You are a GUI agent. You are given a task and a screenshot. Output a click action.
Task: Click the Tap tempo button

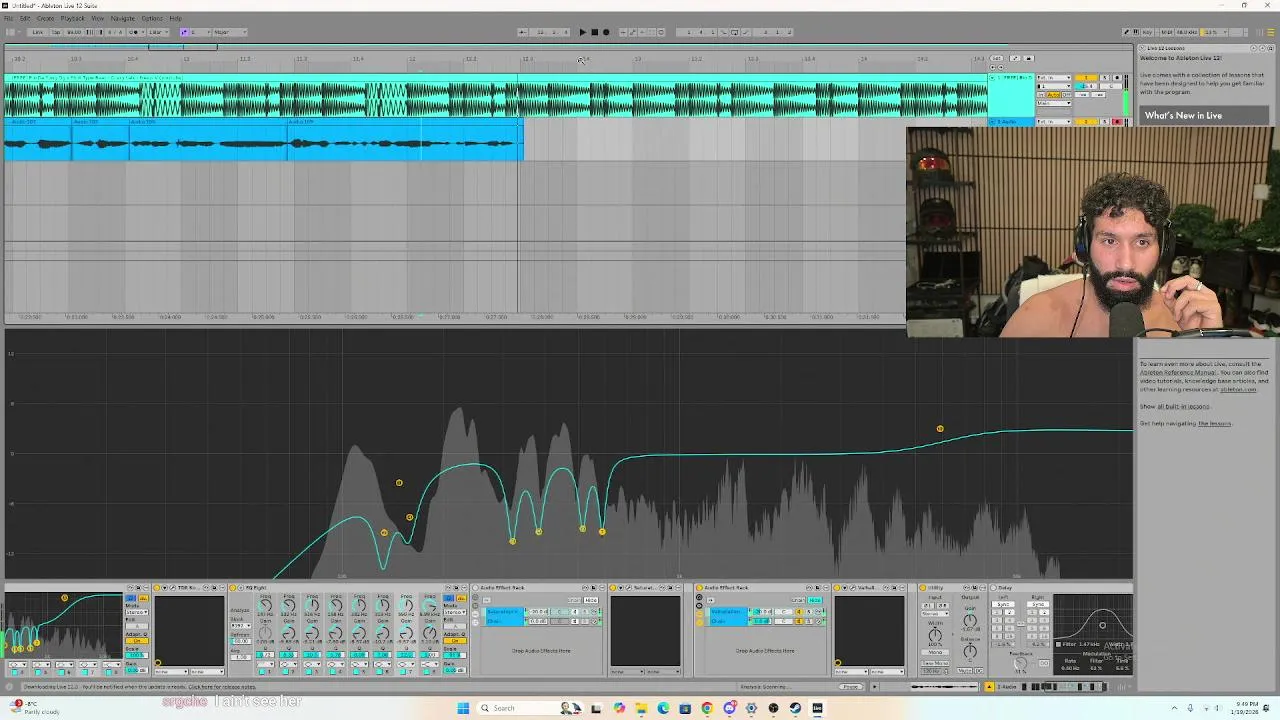pyautogui.click(x=56, y=32)
